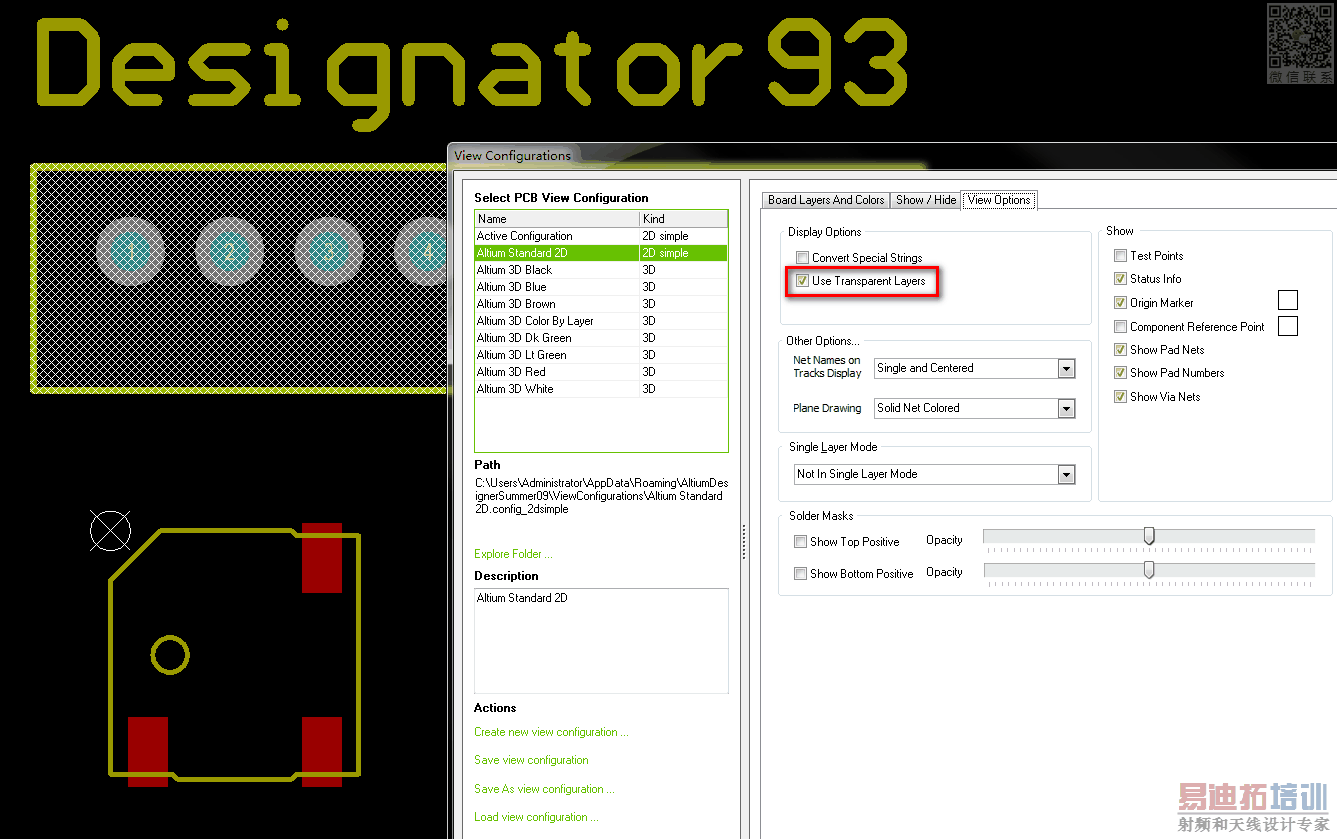Select Altium 3D Lt Green configuration

click(601, 355)
